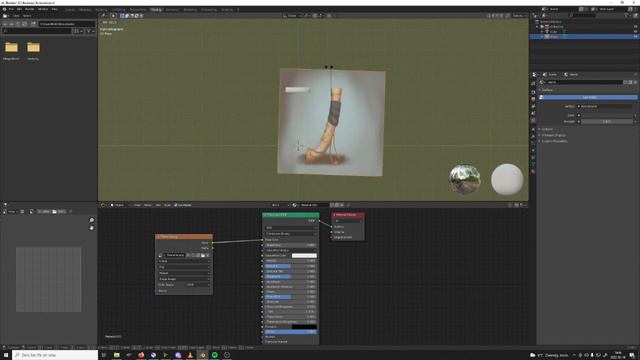The height and width of the screenshot is (360, 640).
Task: Open the Color Space sRGB dropdown
Action: 198,284
